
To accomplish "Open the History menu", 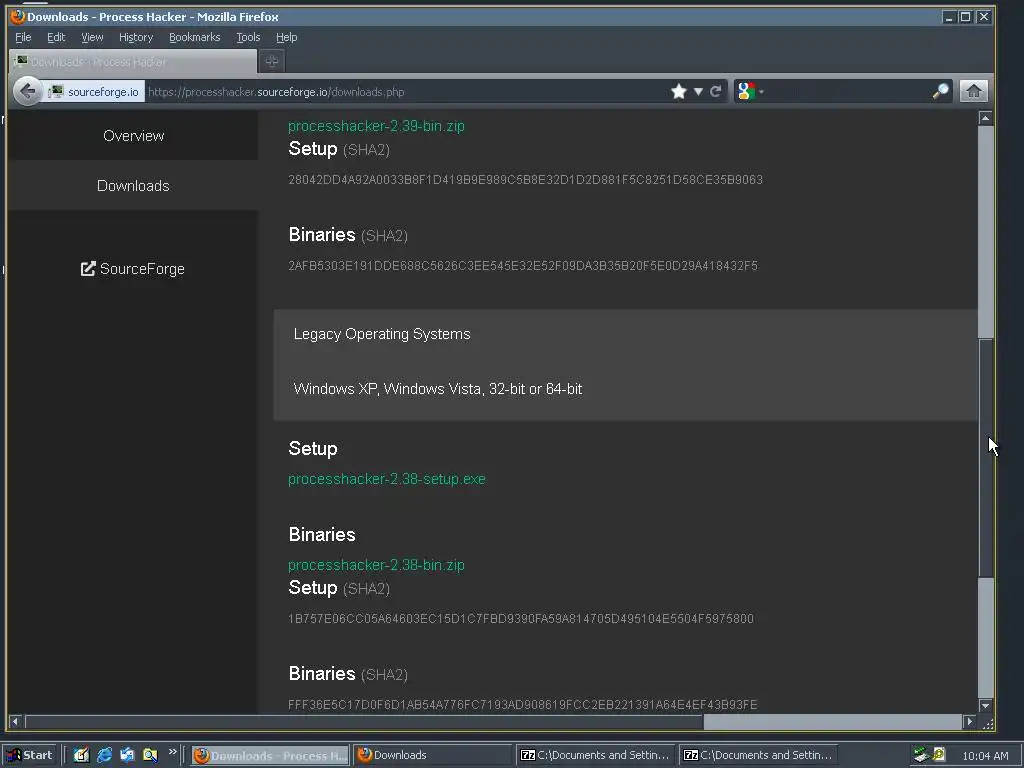I will pos(136,37).
